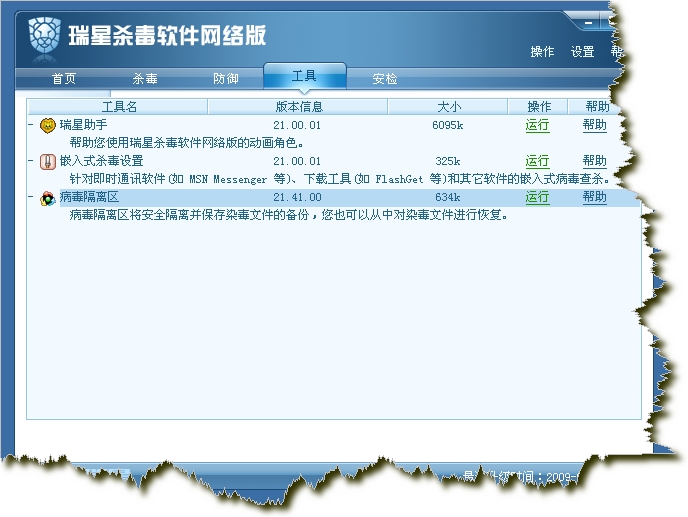Sort by the 工具名 column header
The width and height of the screenshot is (688, 517).
118,107
